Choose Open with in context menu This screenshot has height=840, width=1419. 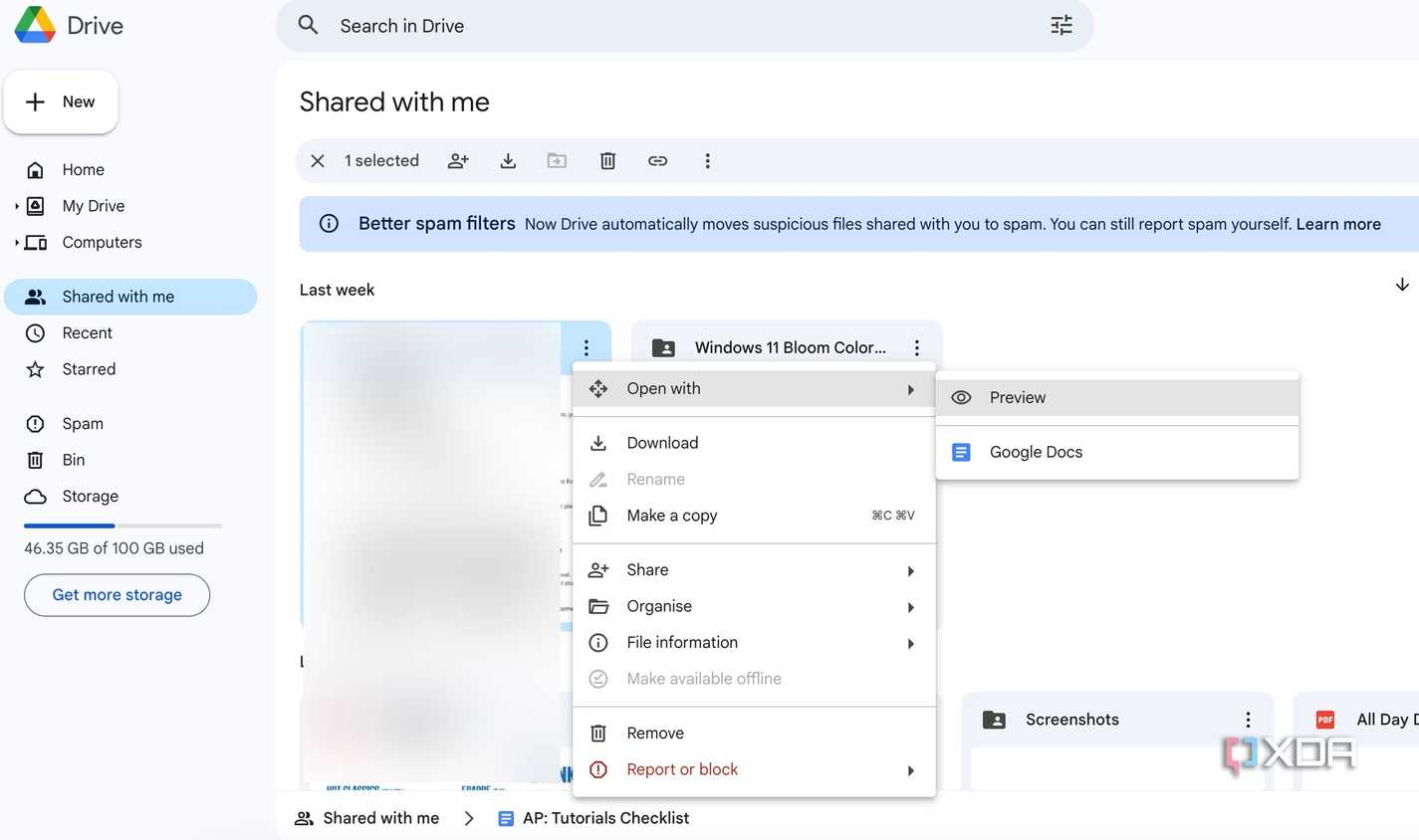point(754,389)
